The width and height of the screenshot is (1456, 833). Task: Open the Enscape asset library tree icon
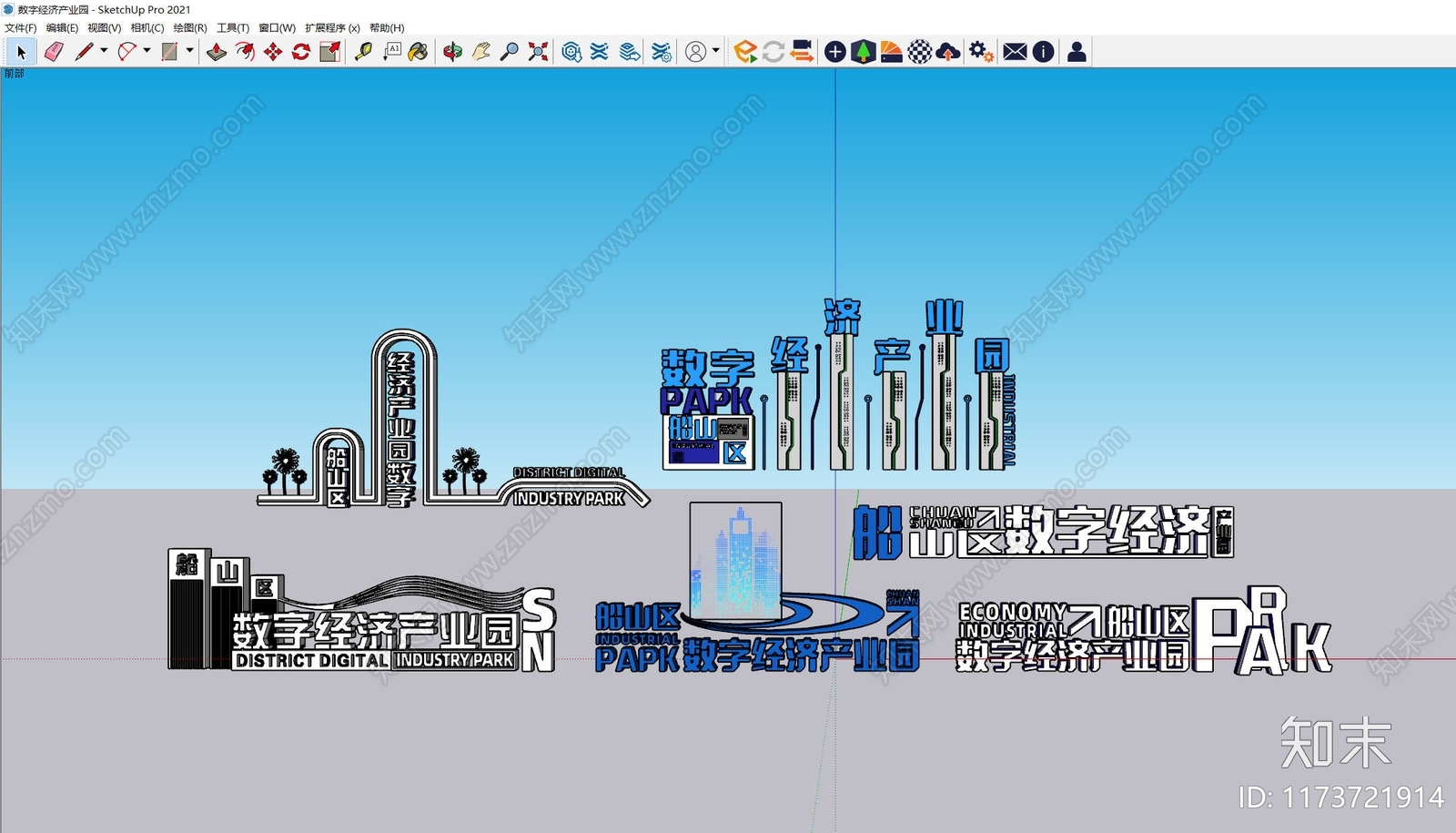pos(863,52)
